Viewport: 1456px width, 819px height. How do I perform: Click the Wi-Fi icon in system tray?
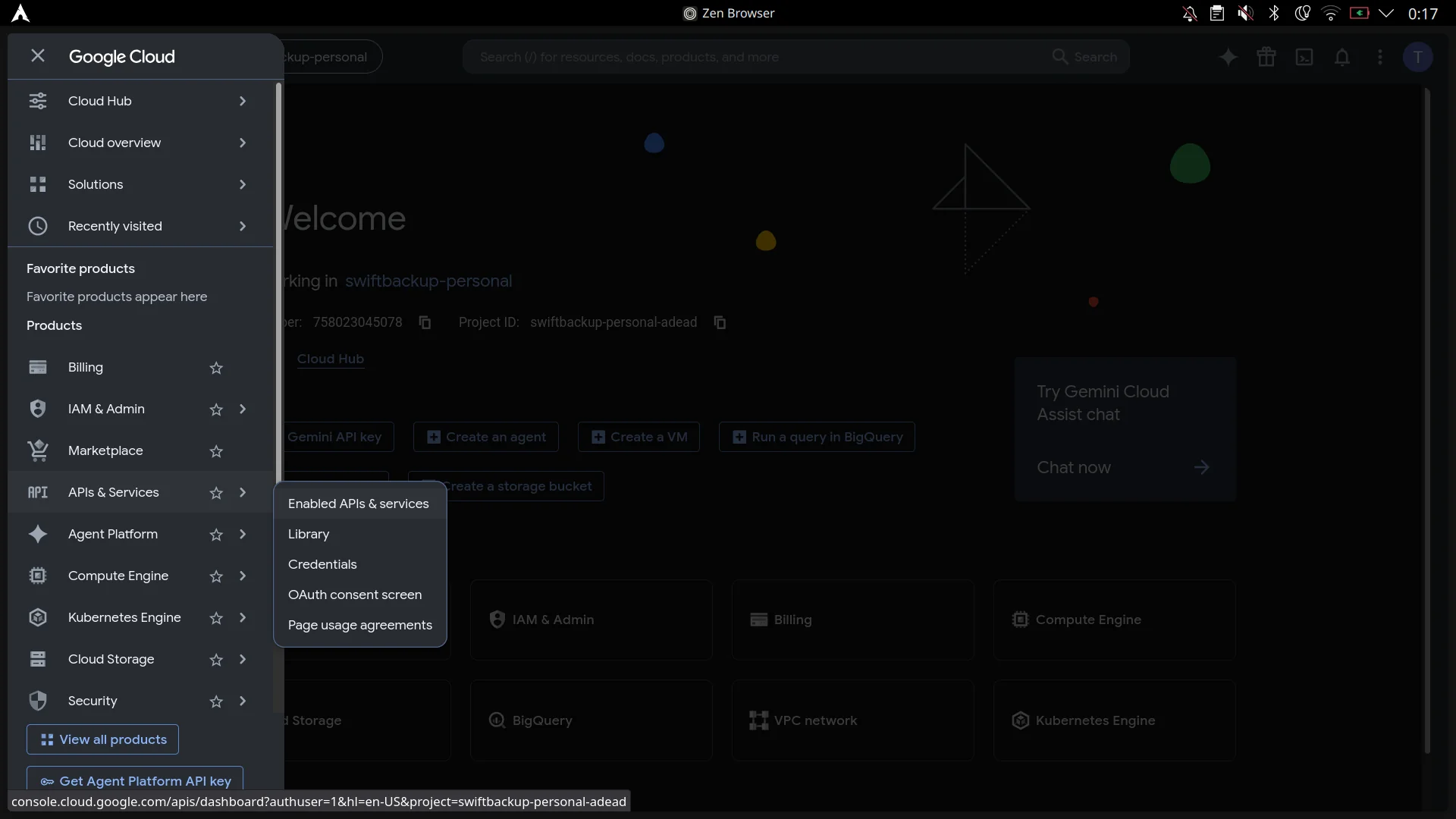pyautogui.click(x=1331, y=13)
